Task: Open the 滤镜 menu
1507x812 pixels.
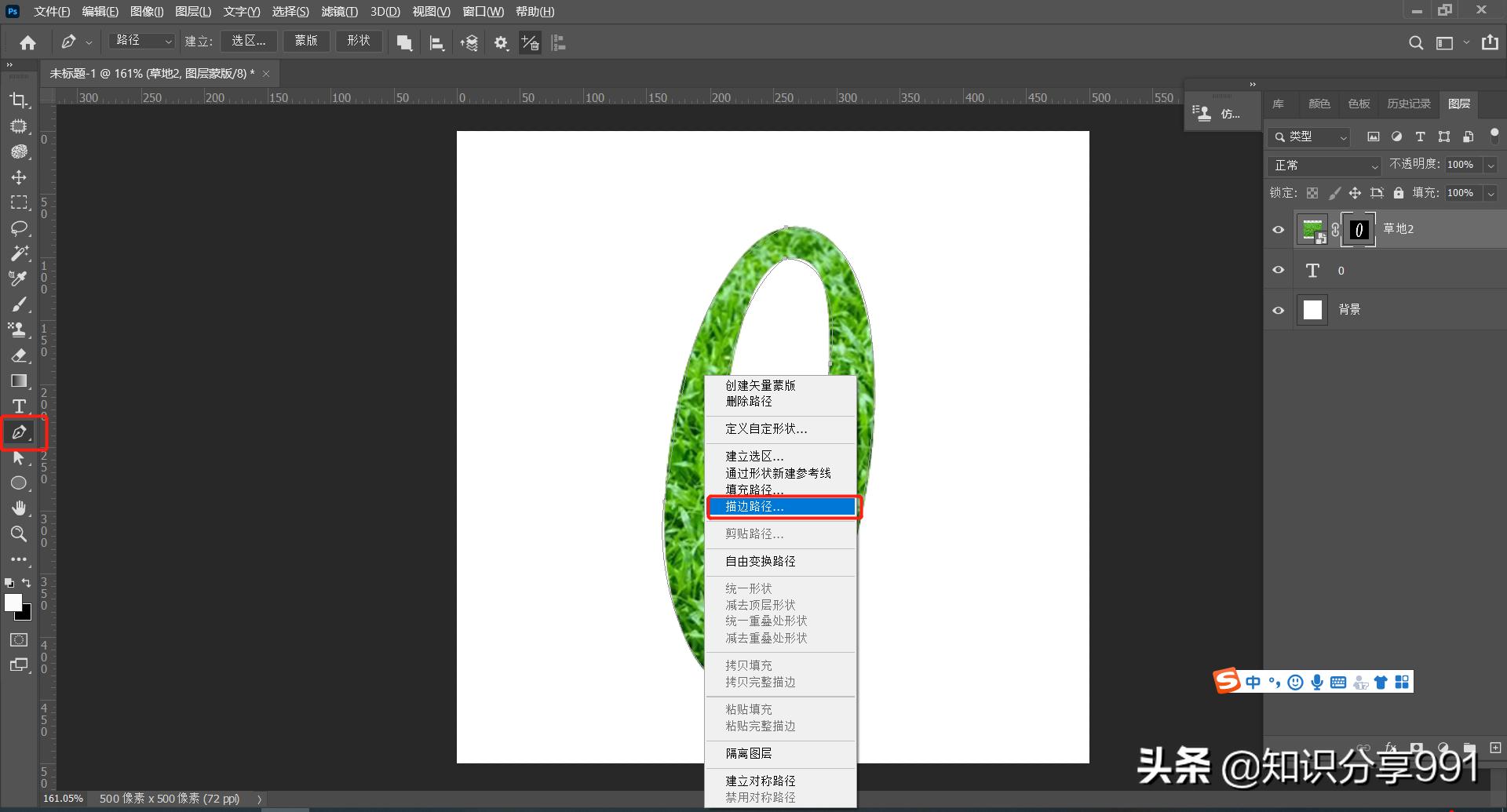Action: [339, 11]
